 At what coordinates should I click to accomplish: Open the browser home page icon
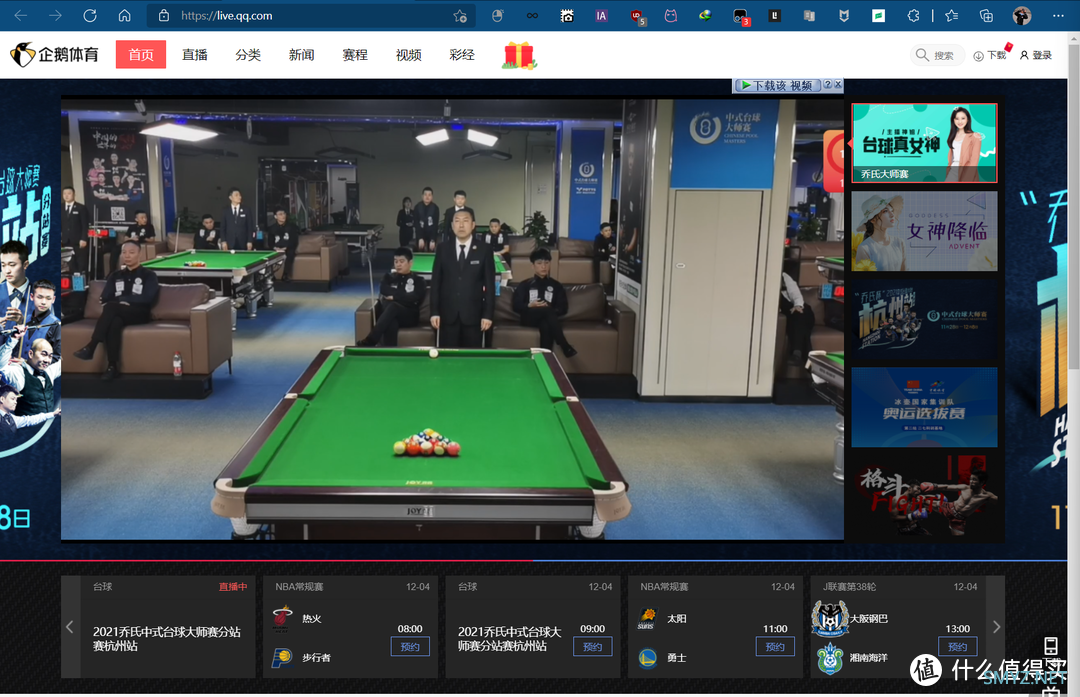(125, 15)
